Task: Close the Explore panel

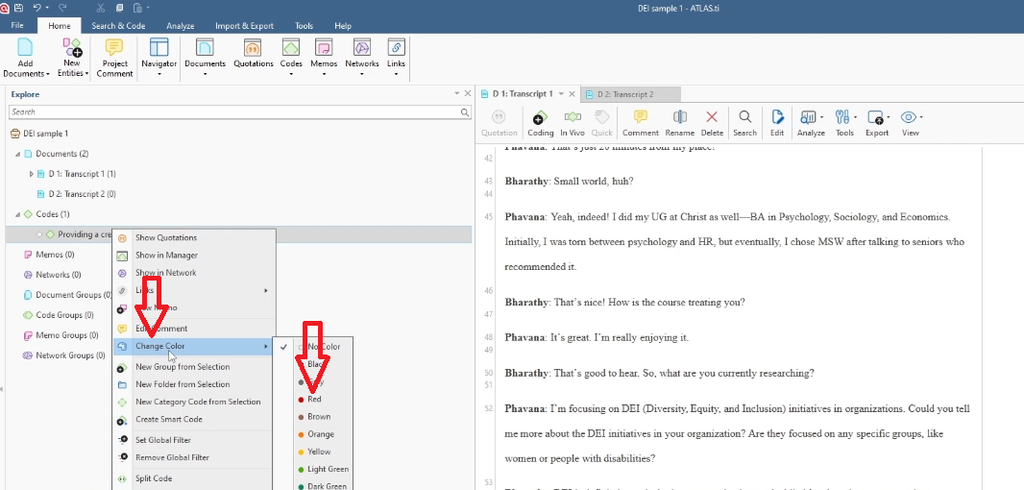Action: (468, 94)
